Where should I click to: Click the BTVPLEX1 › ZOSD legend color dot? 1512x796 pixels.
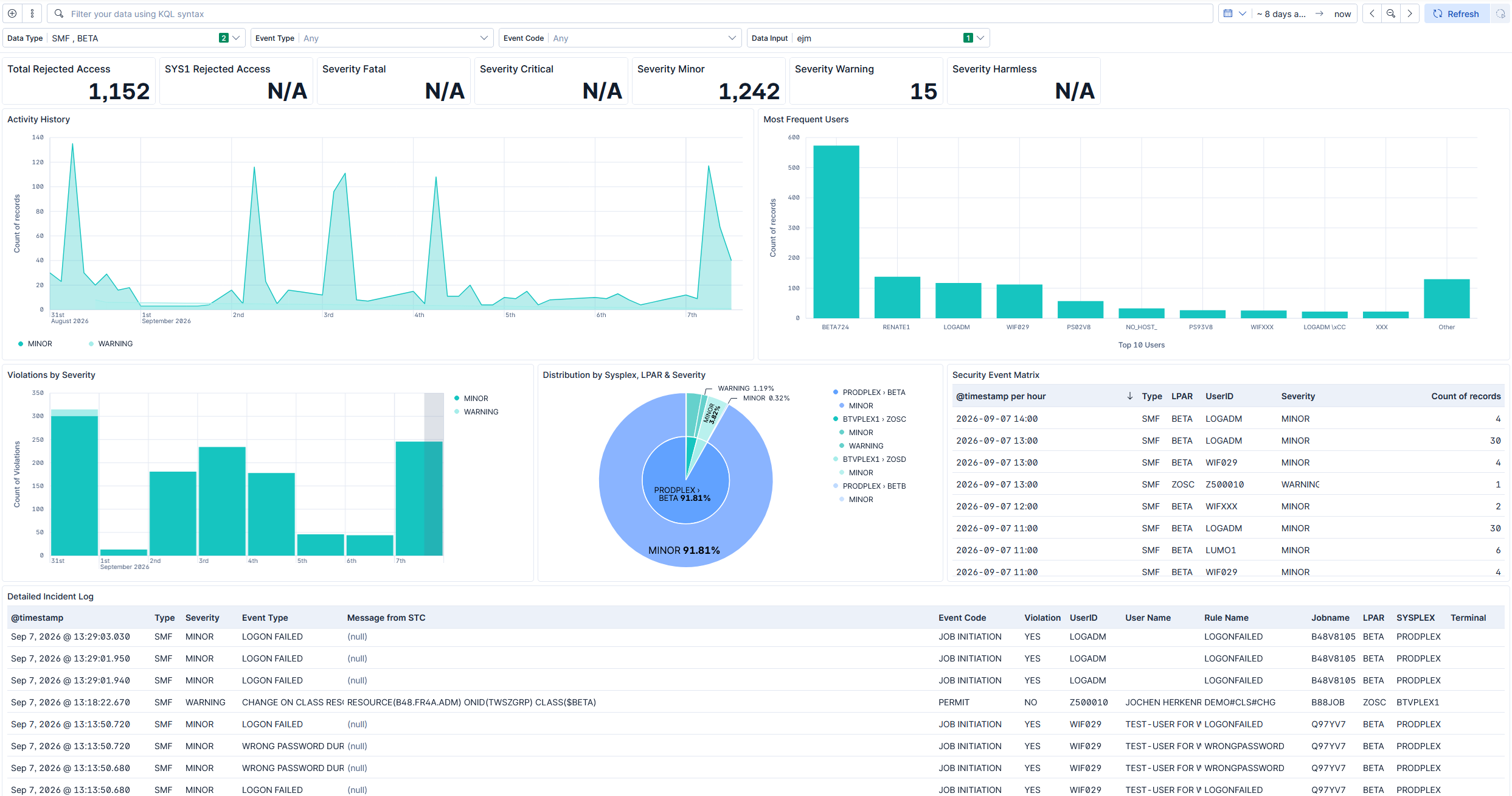tap(836, 459)
